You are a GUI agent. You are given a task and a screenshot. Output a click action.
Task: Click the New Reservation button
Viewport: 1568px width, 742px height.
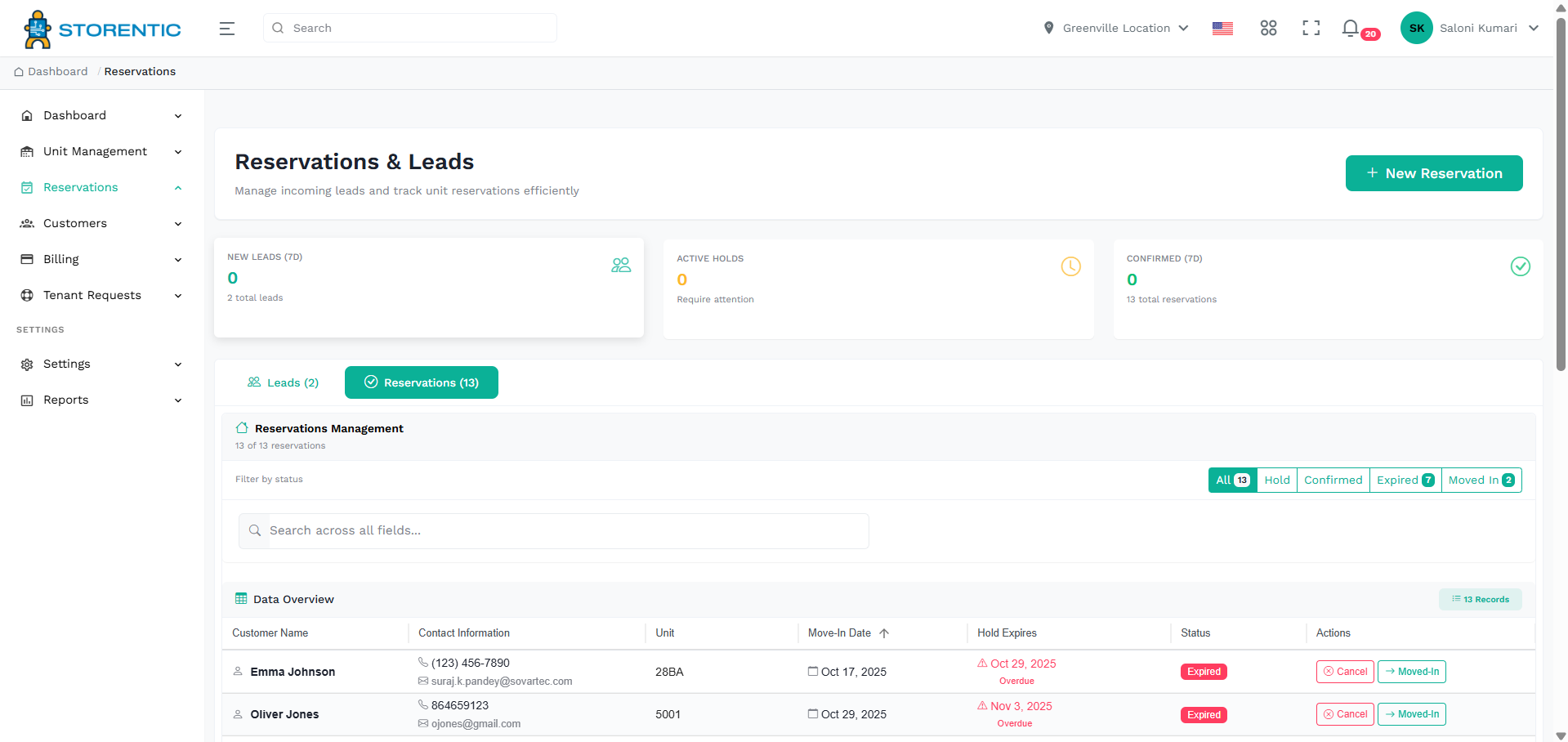point(1433,172)
